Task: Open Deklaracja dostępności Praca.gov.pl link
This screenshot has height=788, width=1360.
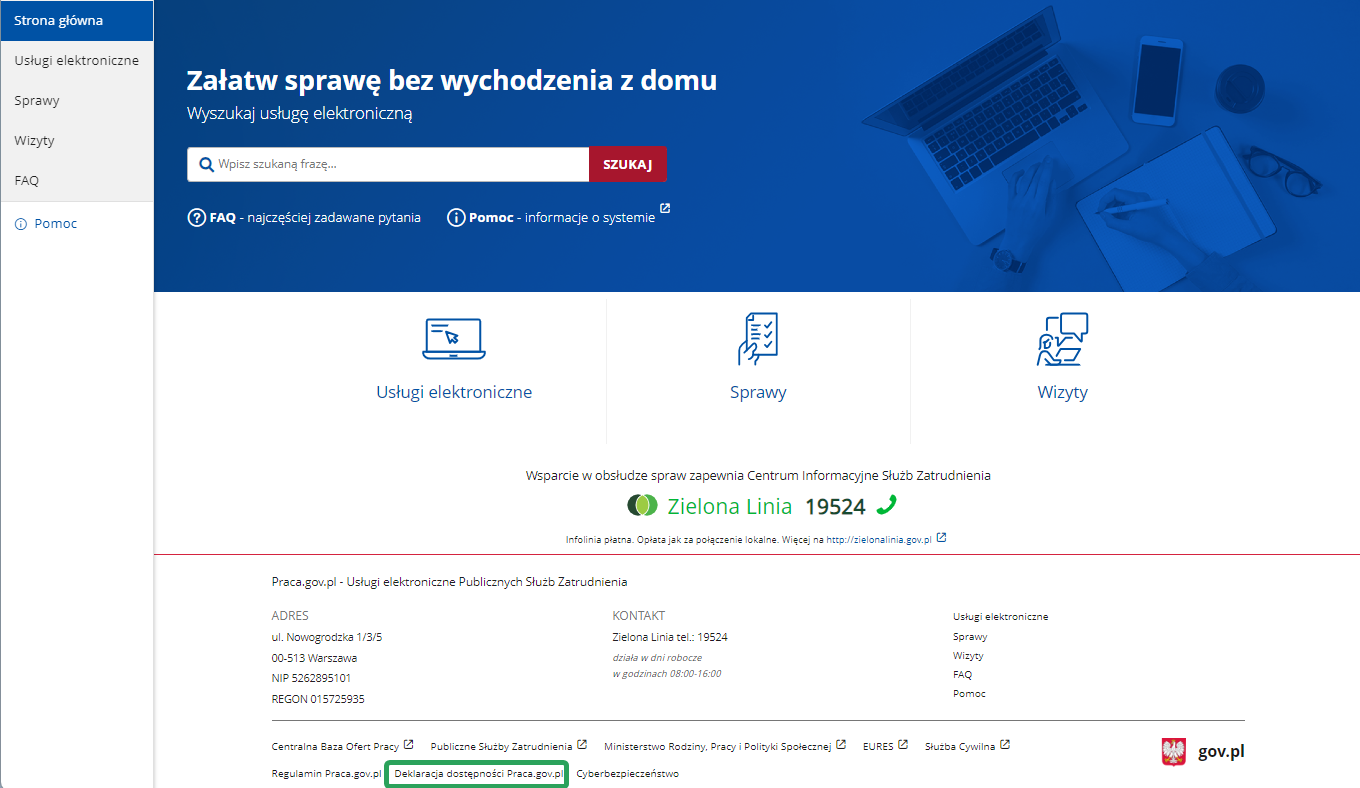Action: pyautogui.click(x=479, y=774)
